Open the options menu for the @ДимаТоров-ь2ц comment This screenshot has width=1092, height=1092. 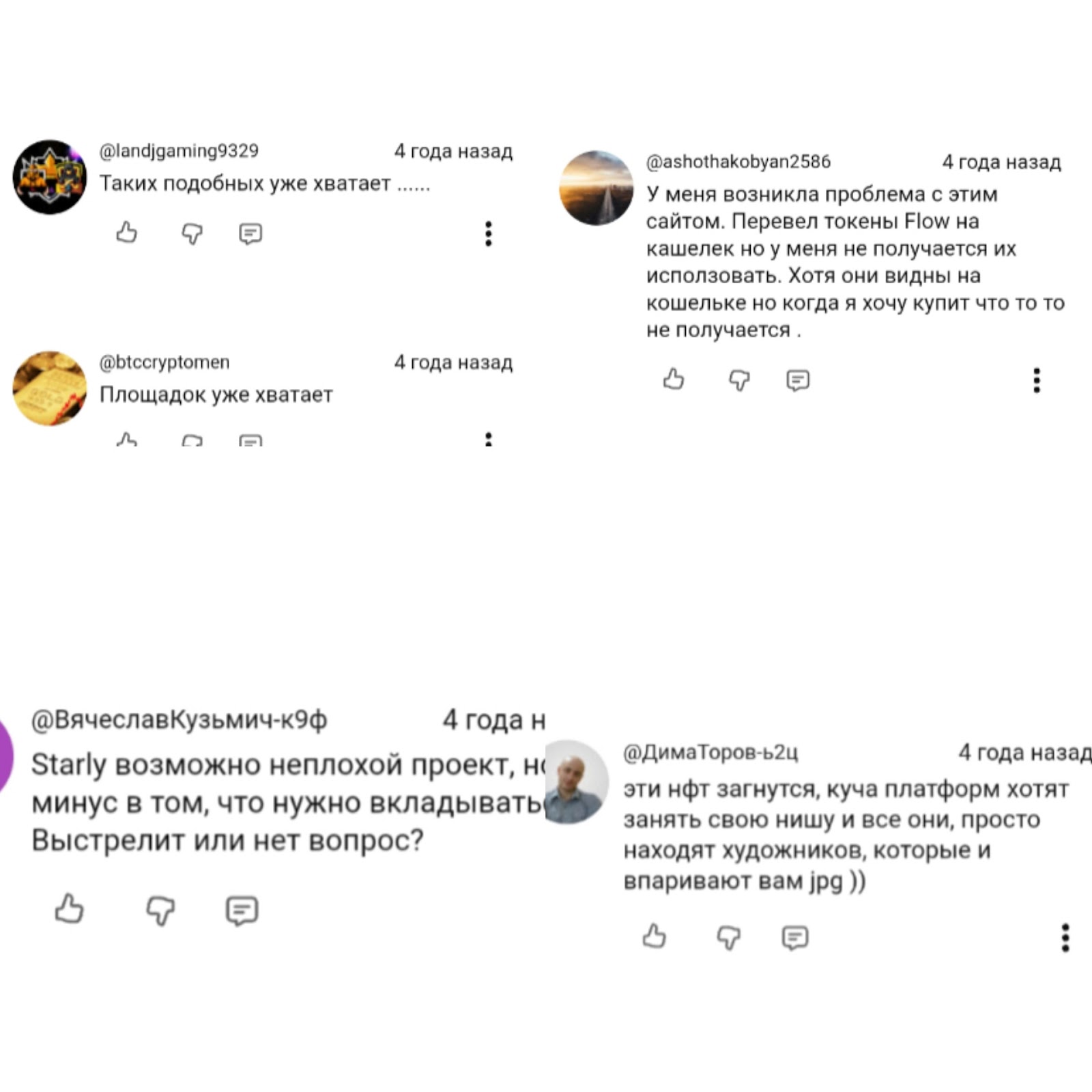(x=1065, y=938)
